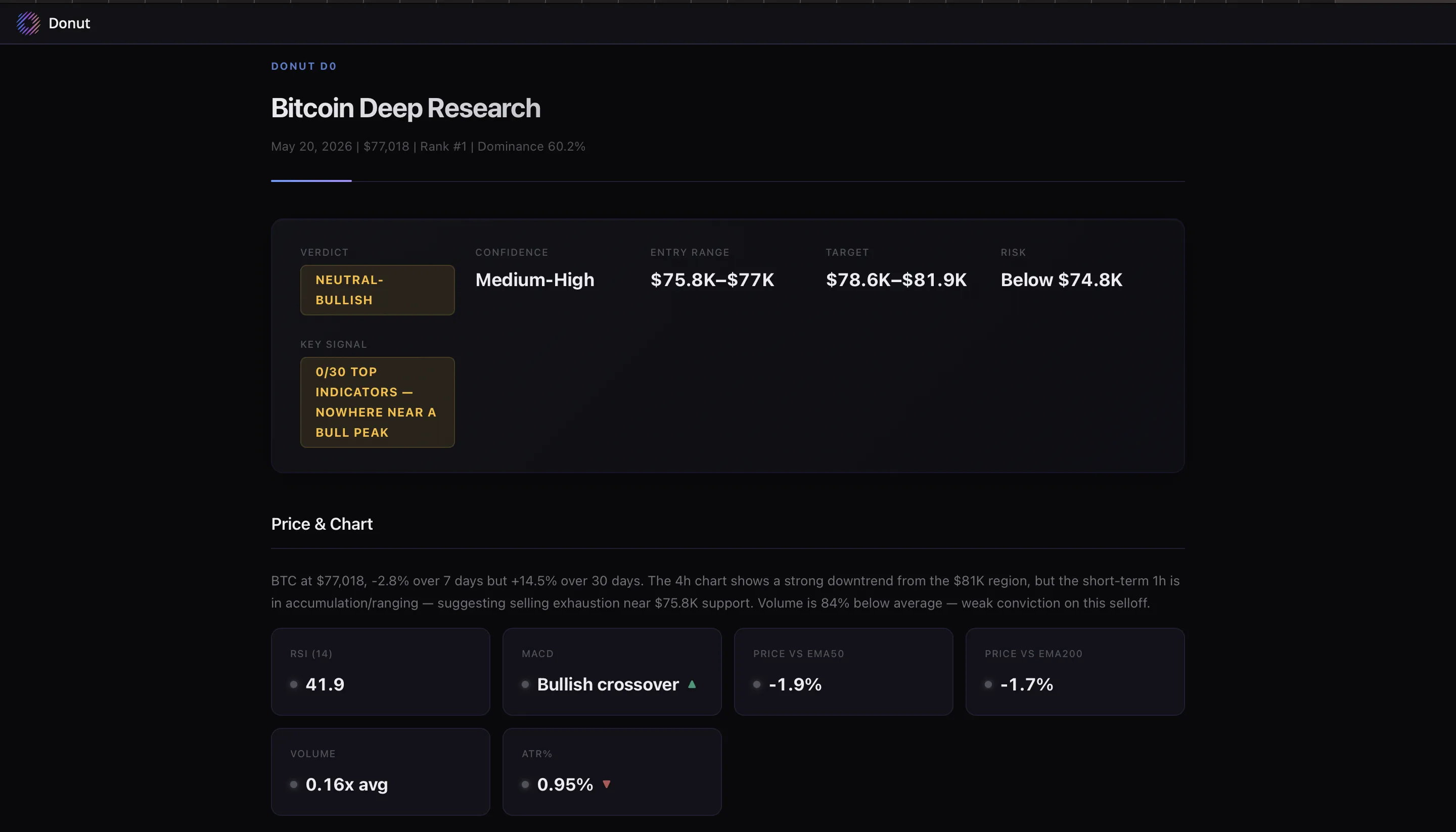Click the 0.95% ATR value

click(x=565, y=784)
